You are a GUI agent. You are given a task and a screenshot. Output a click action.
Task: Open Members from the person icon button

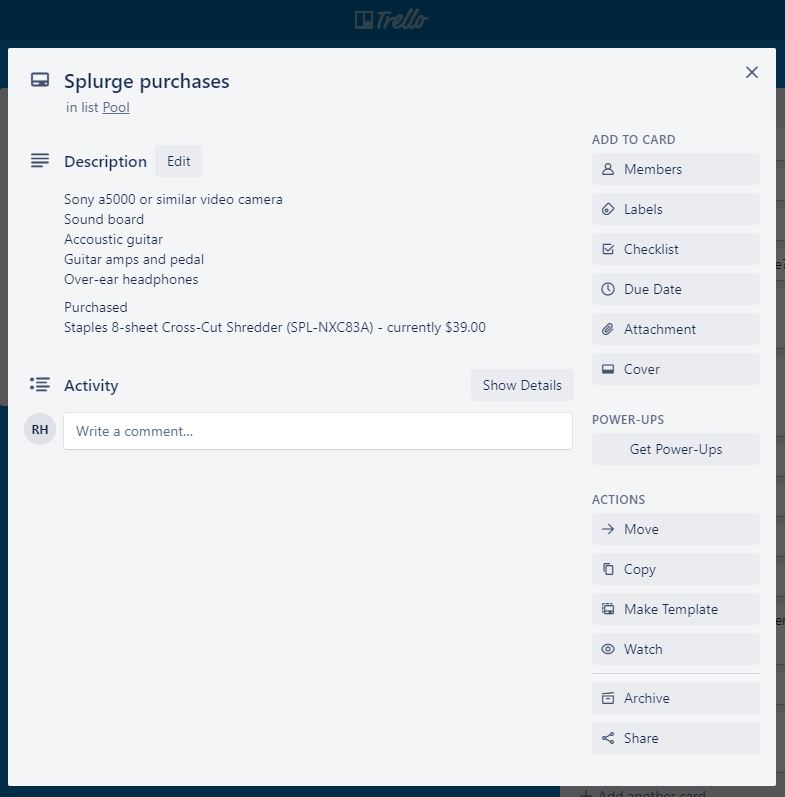(x=675, y=169)
